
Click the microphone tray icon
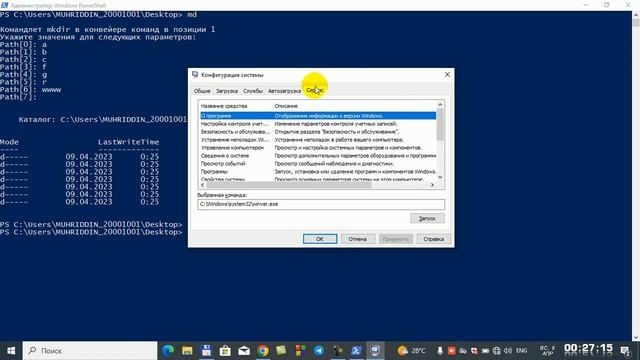440,351
